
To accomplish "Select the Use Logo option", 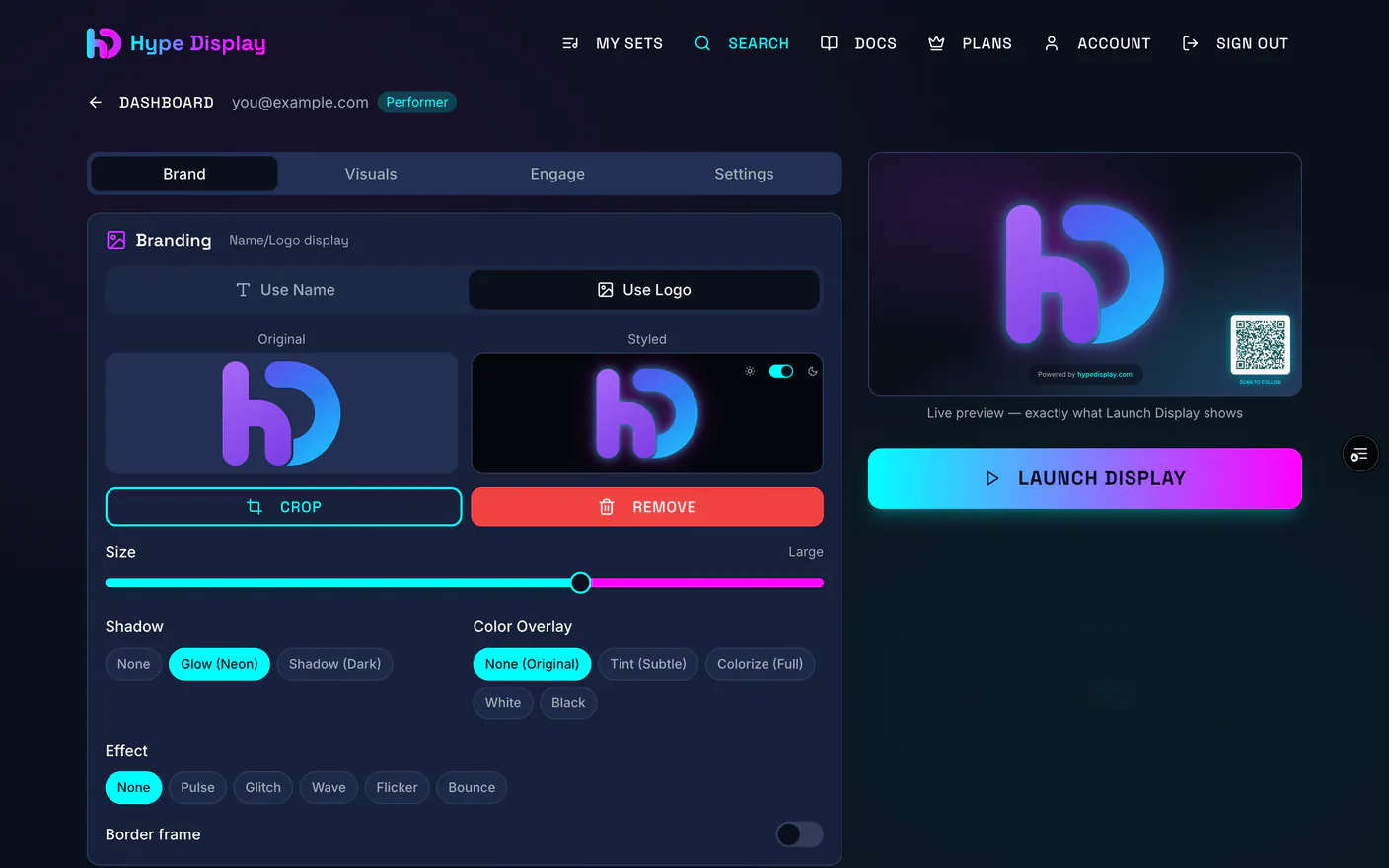I will point(644,290).
